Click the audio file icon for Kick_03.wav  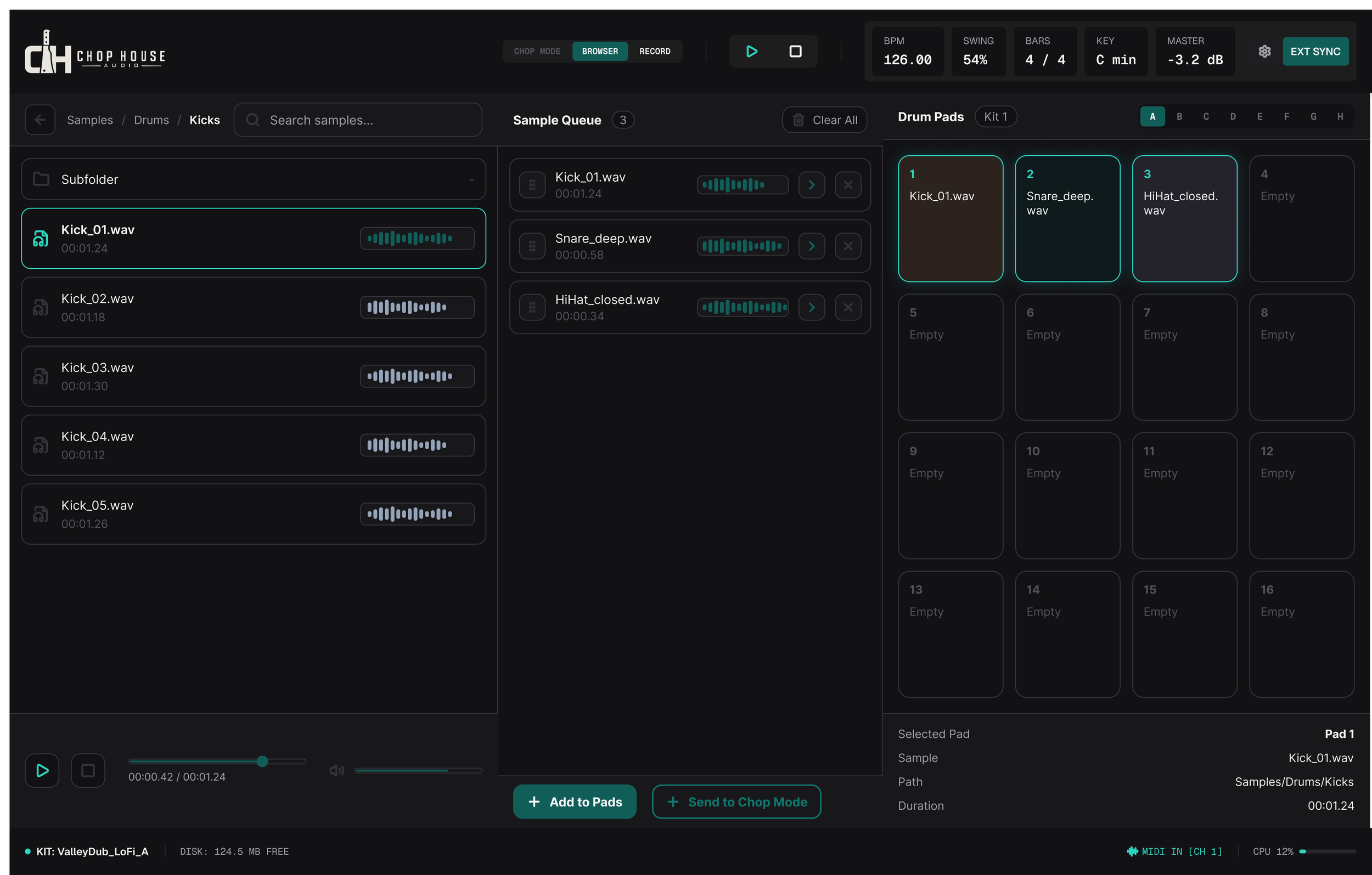click(41, 376)
